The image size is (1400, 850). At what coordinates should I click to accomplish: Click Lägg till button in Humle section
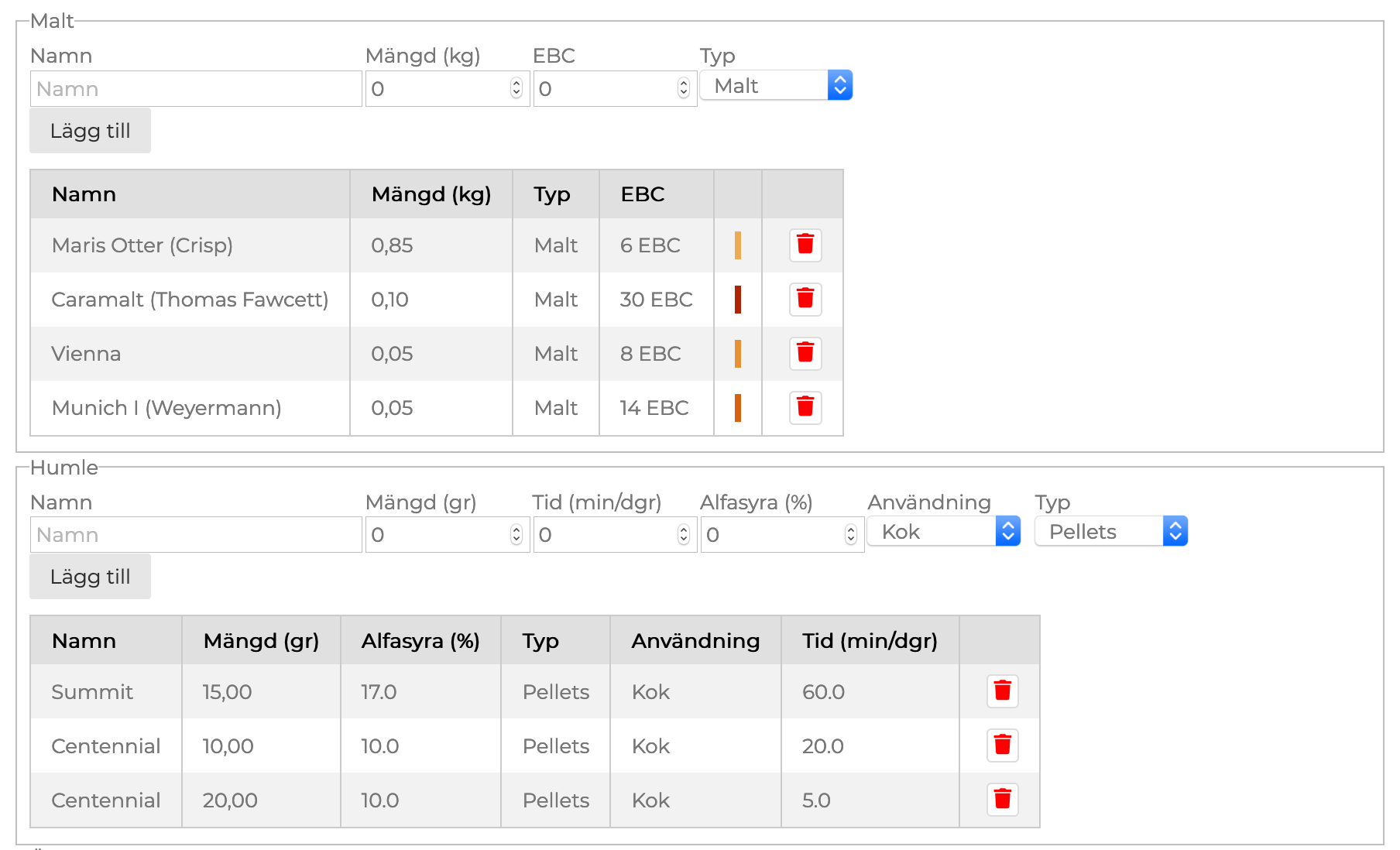point(90,576)
